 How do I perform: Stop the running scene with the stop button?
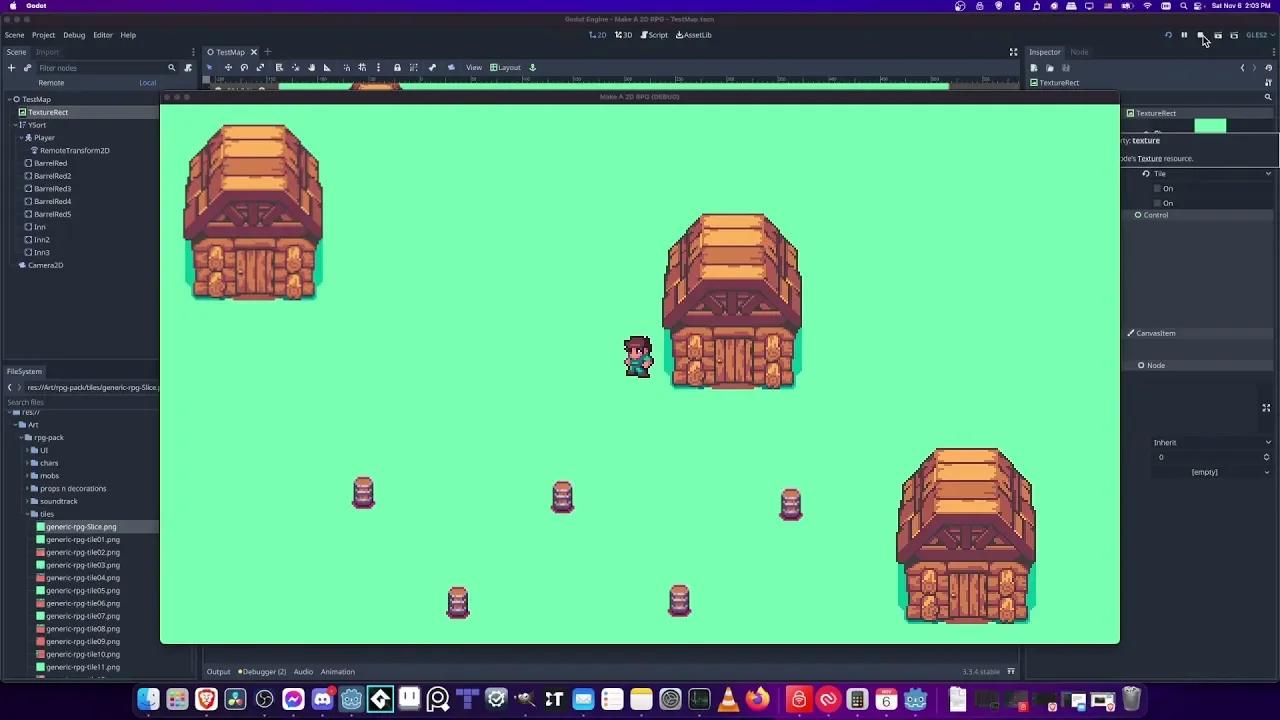[x=1201, y=35]
